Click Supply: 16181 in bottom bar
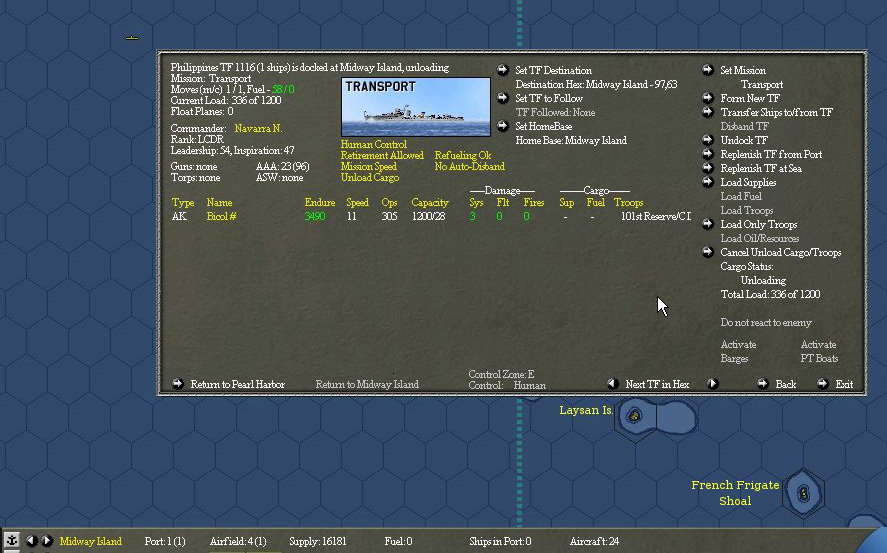 [317, 541]
